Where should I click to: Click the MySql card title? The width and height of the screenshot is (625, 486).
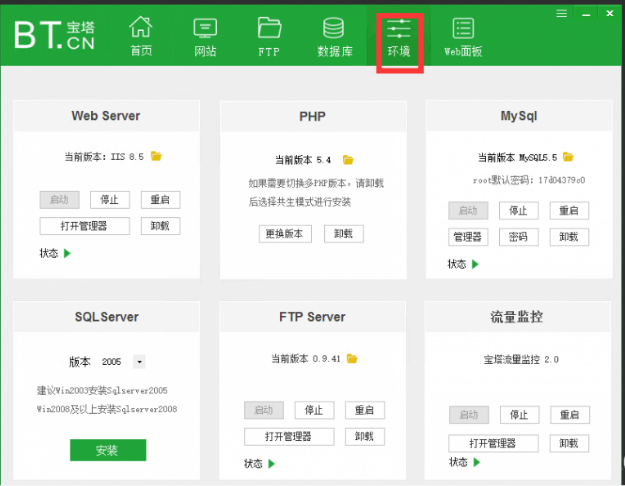[519, 116]
